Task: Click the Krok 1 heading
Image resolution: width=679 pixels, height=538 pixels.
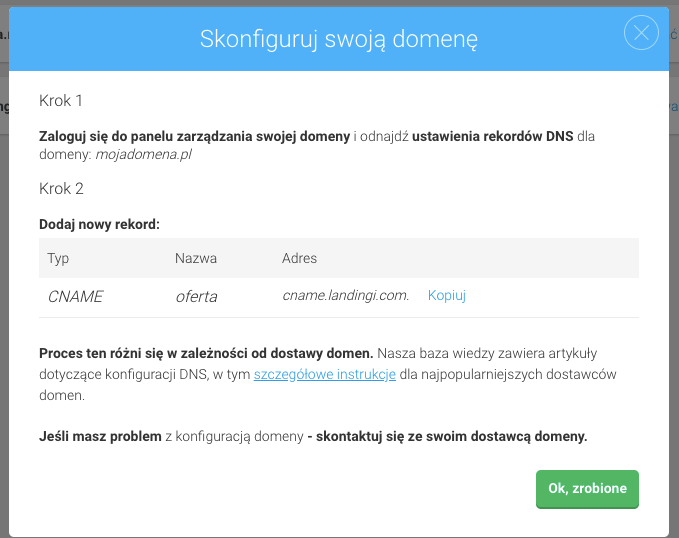Action: pos(61,100)
